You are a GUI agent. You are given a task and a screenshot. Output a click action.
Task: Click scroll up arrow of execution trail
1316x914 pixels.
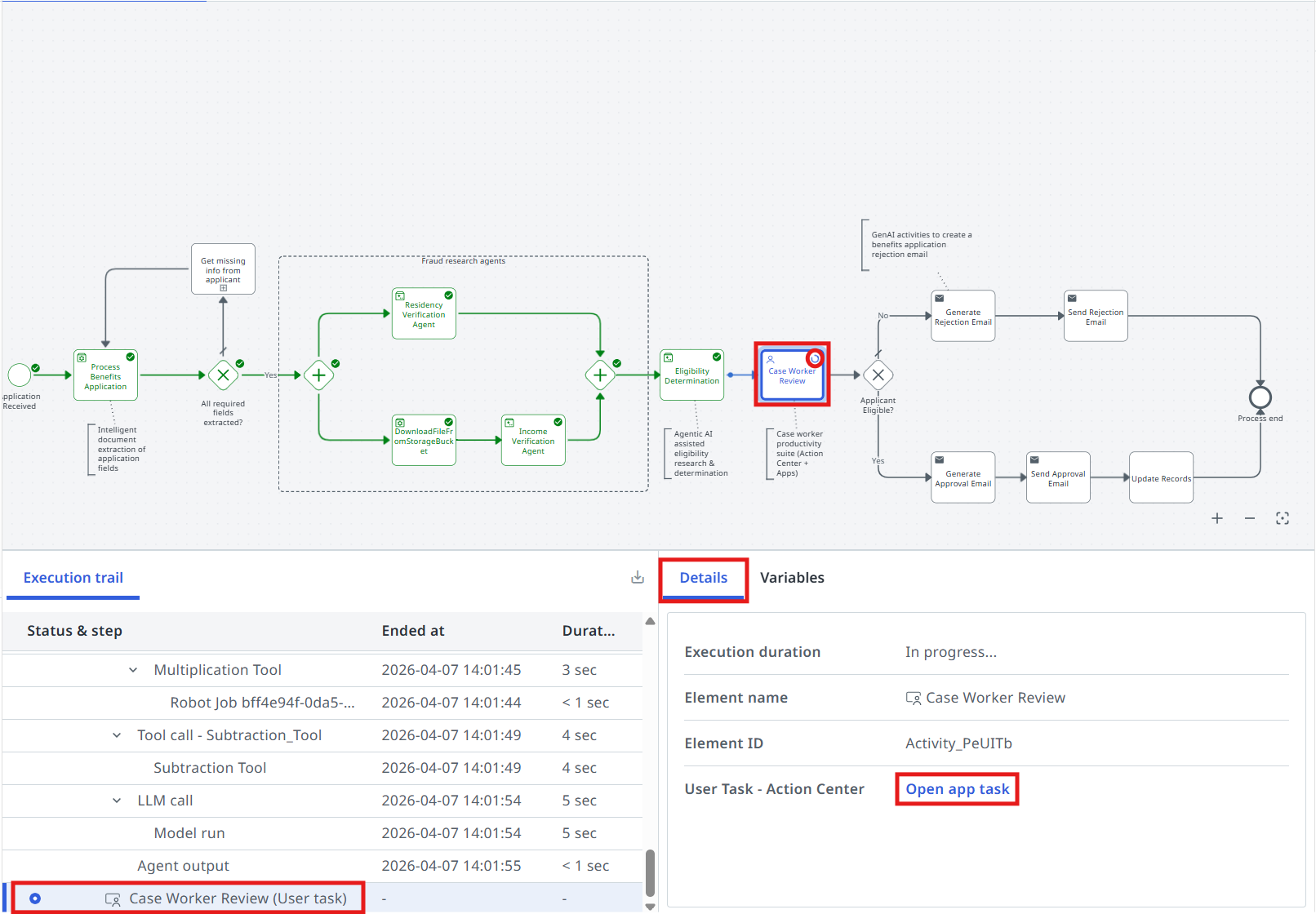pos(650,622)
